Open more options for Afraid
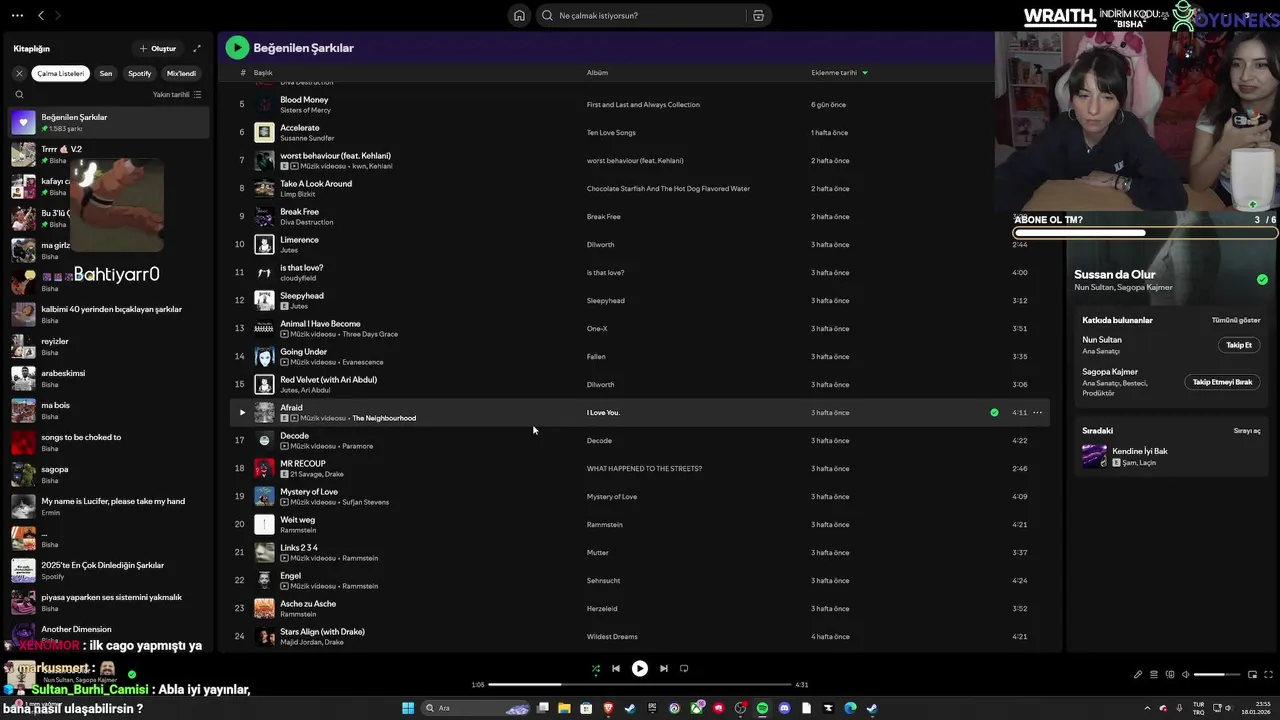Viewport: 1280px width, 720px height. coord(1037,412)
